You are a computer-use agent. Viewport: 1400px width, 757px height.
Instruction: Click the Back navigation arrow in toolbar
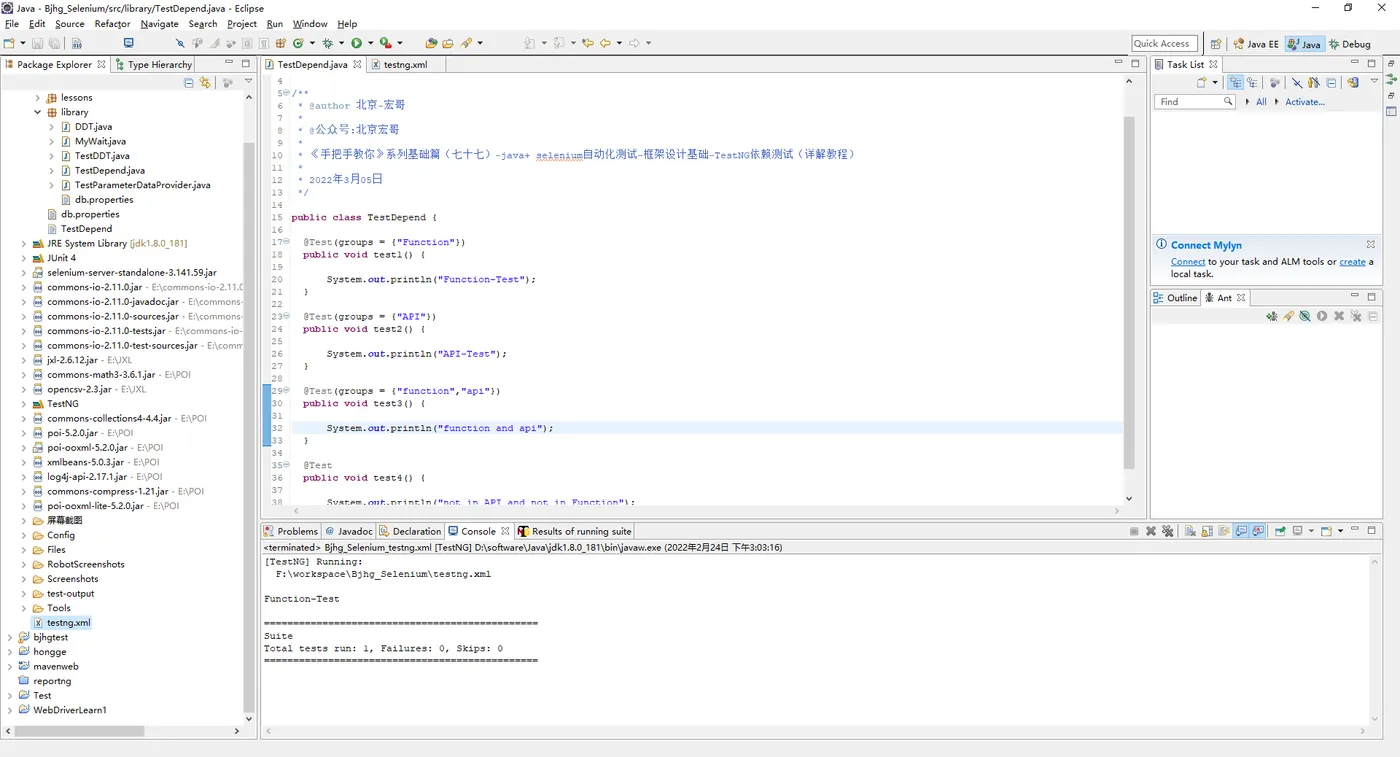(605, 43)
